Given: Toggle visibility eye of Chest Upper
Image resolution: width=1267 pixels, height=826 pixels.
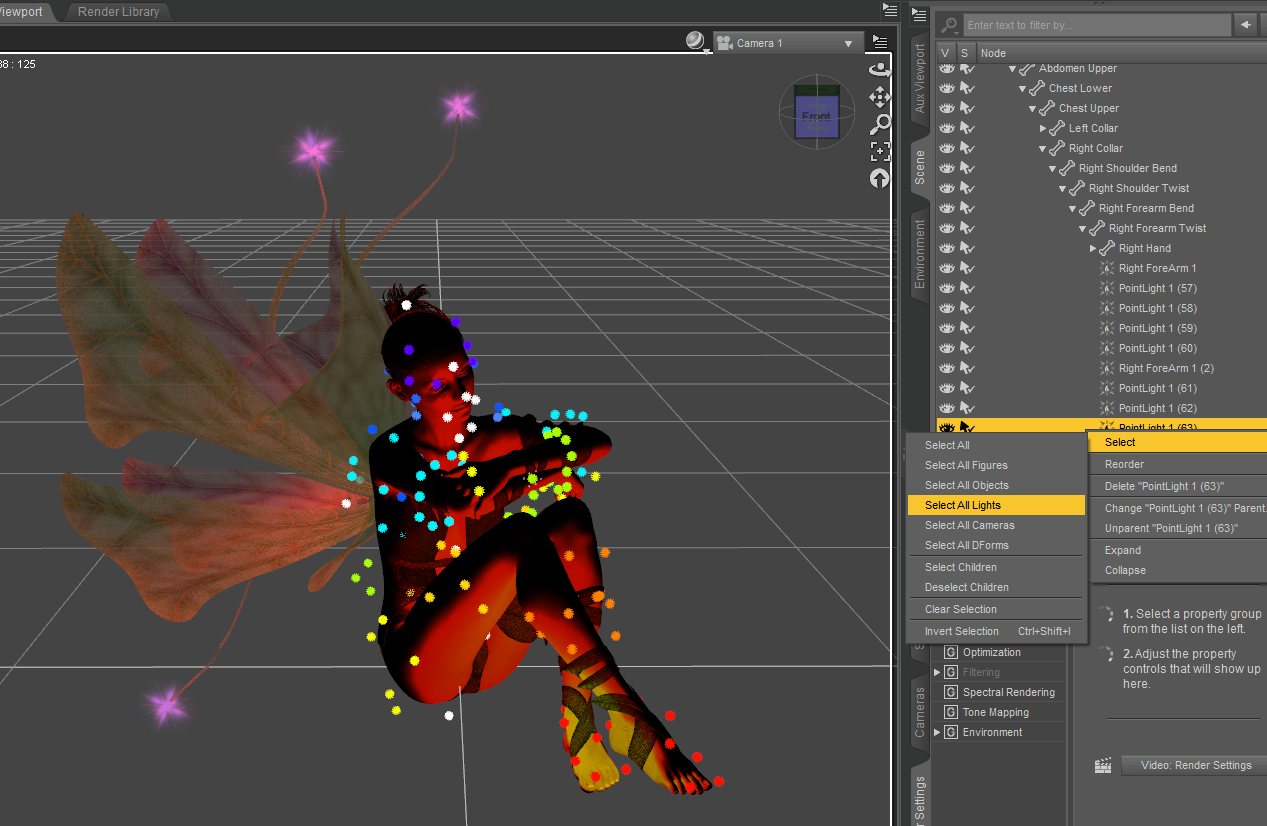Looking at the screenshot, I should [946, 108].
